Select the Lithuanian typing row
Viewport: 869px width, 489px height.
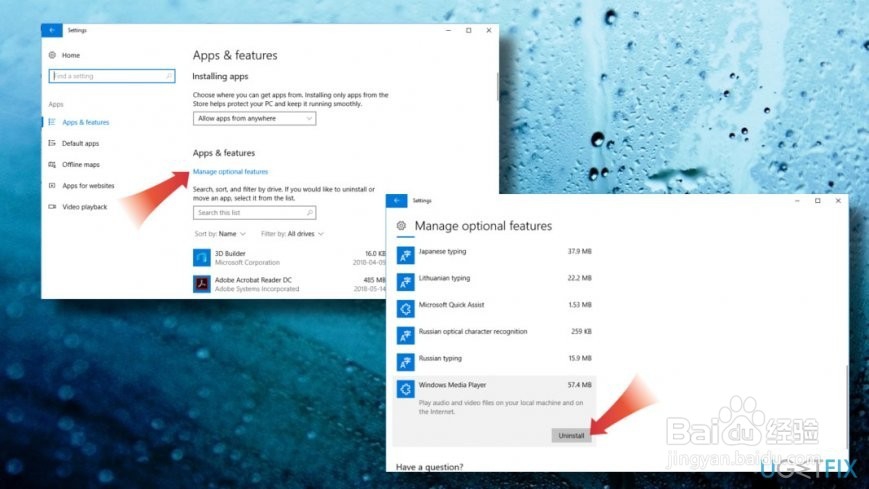(494, 282)
